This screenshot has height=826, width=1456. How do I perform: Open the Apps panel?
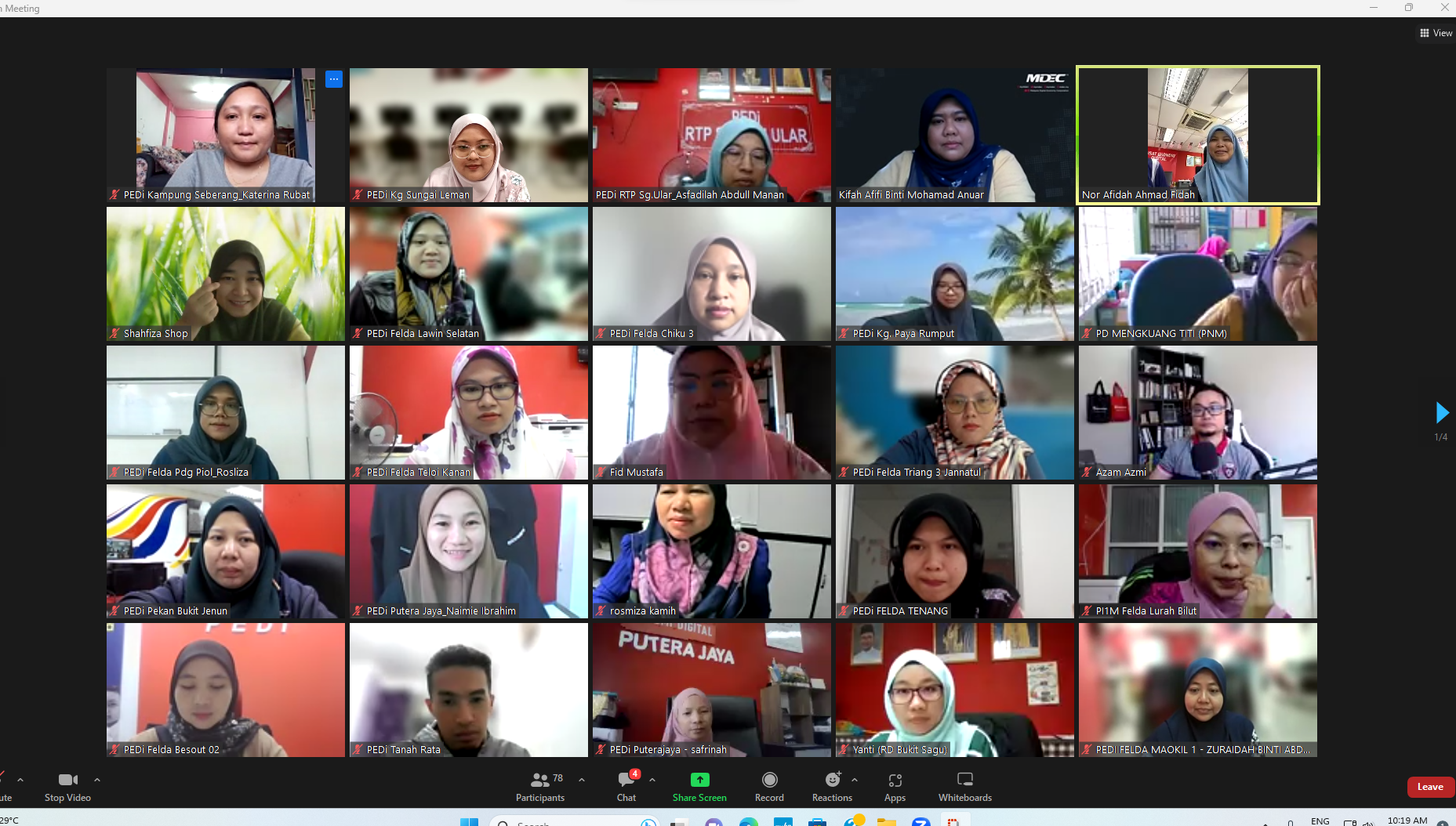click(895, 786)
